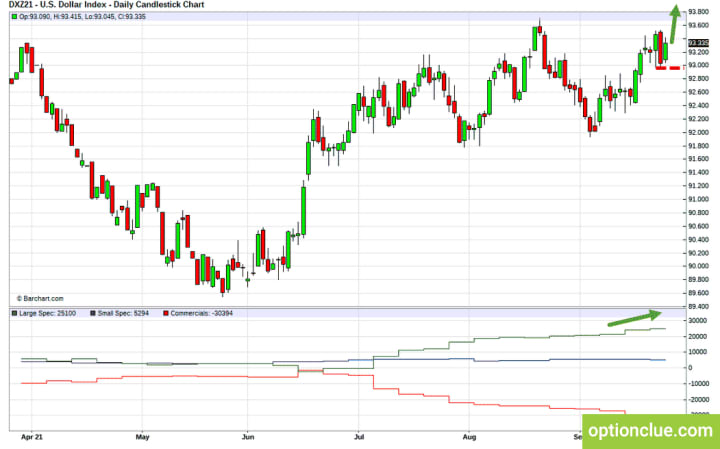720x449 pixels.
Task: Click the 10000 COT axis label
Action: click(x=697, y=352)
